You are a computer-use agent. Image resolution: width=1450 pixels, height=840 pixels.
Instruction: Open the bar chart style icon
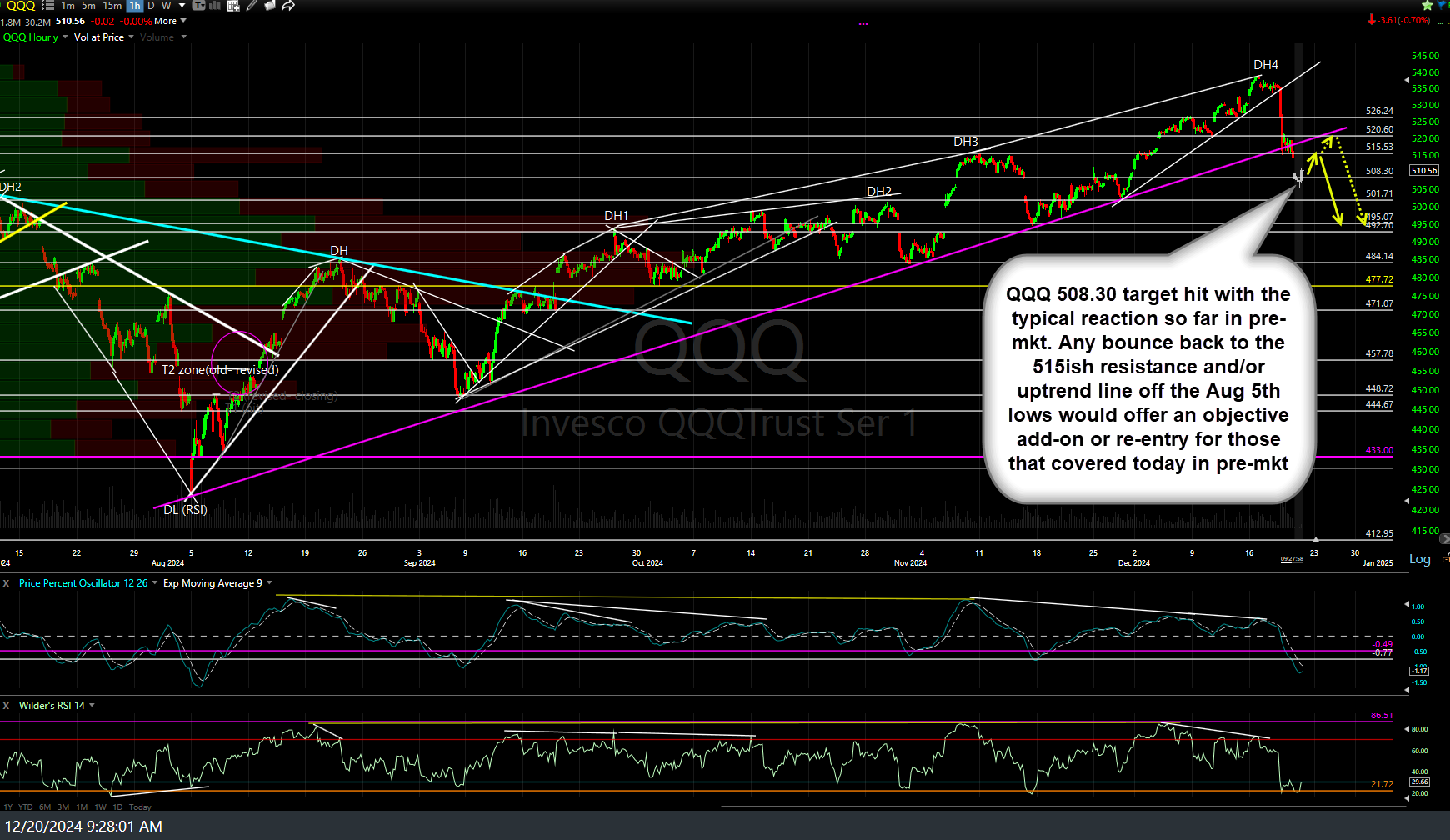click(x=215, y=6)
